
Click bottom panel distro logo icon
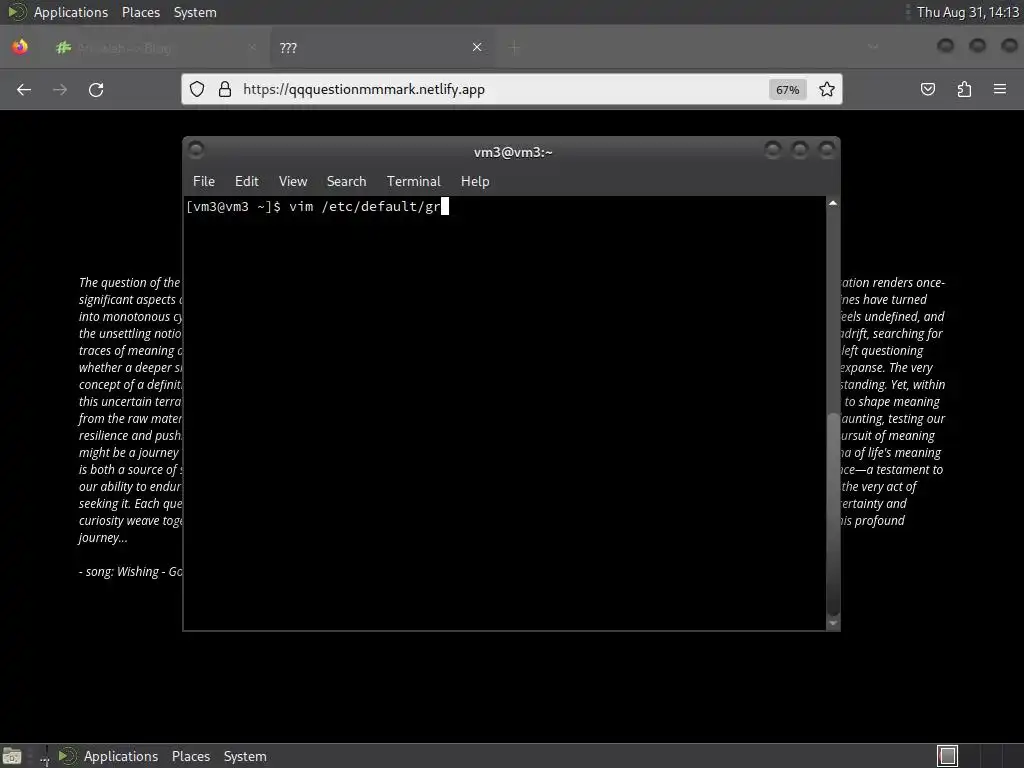[x=67, y=756]
